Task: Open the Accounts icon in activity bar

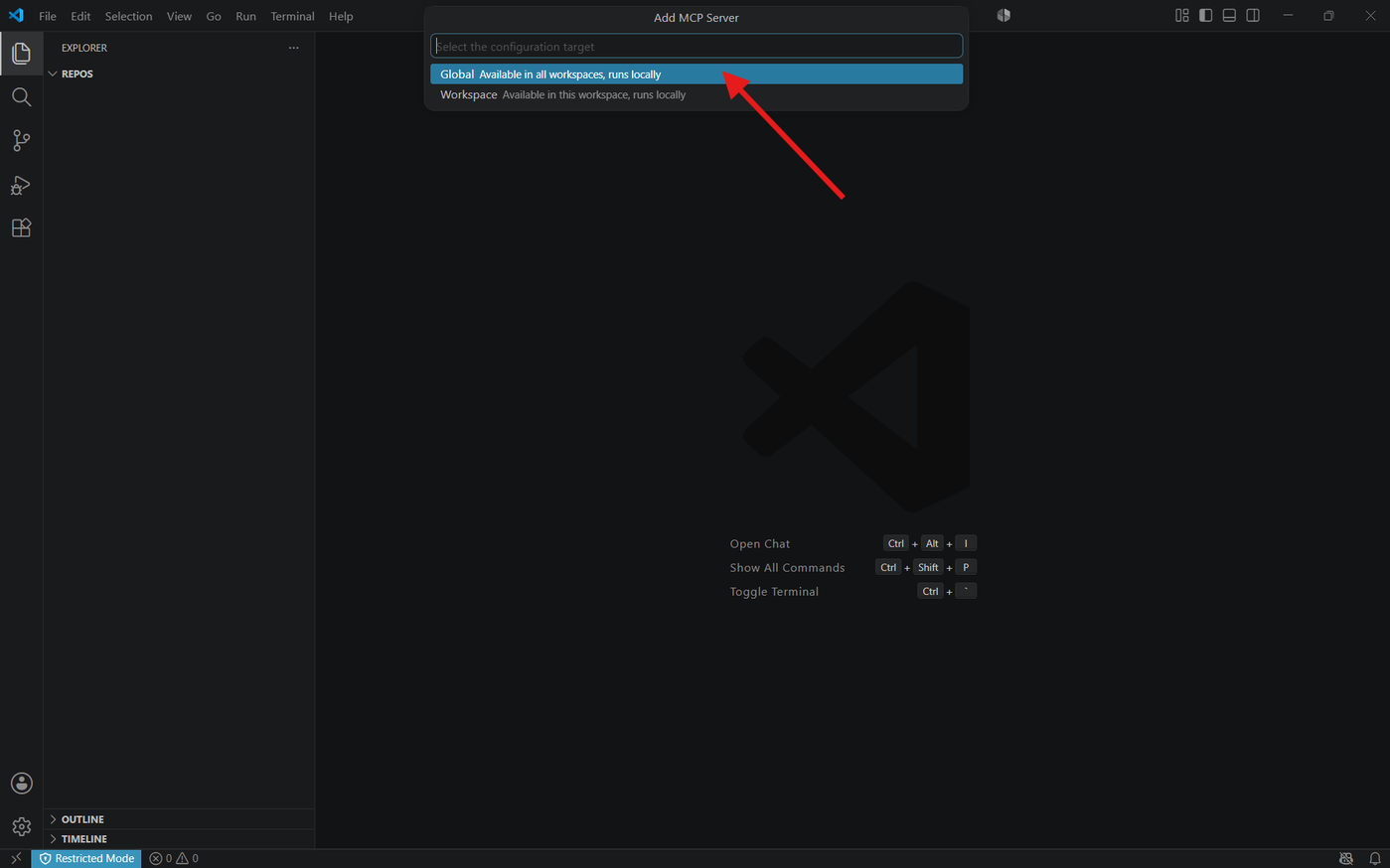Action: click(x=21, y=784)
